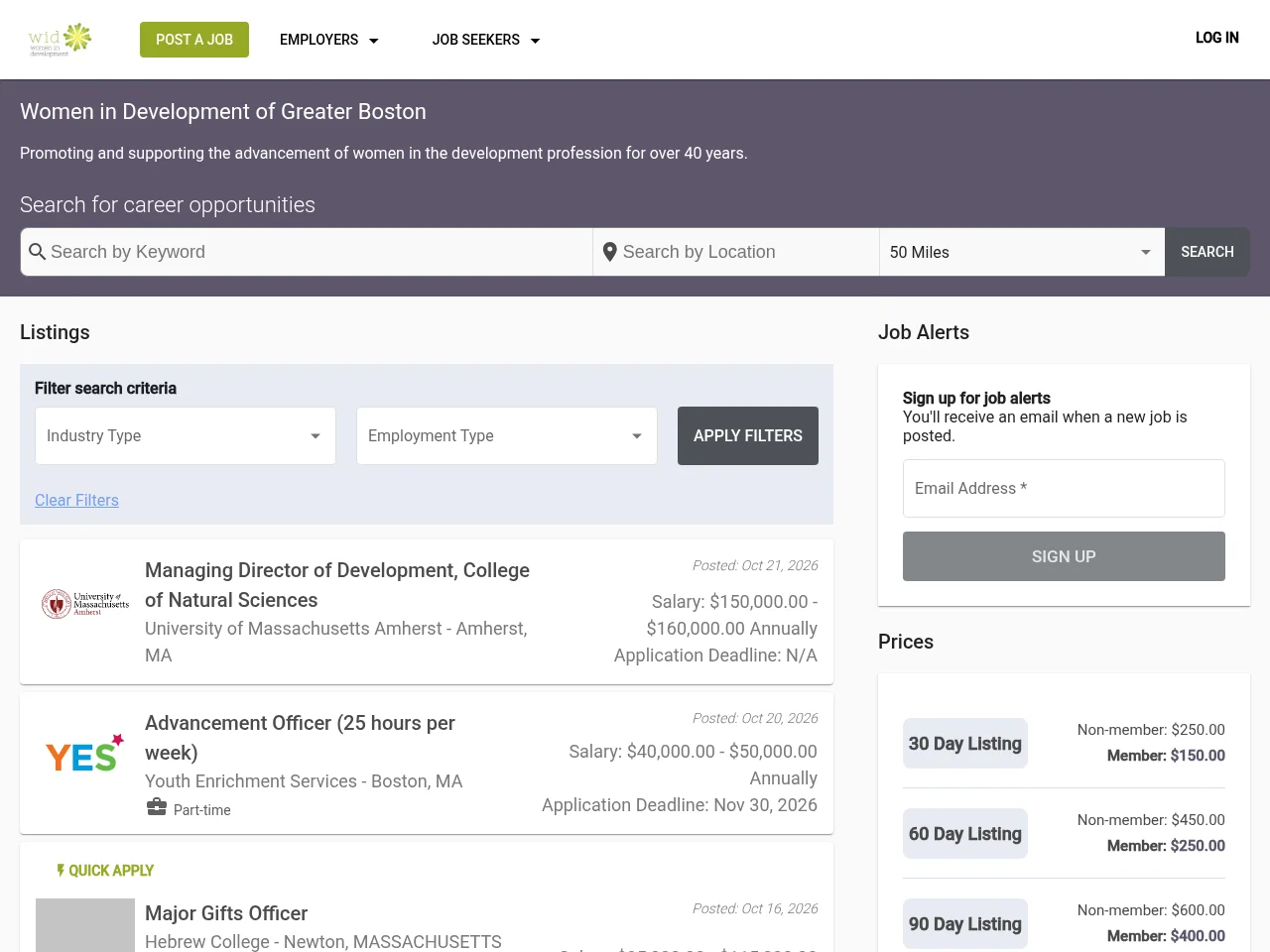Click the Post a Job button
The image size is (1270, 952).
click(194, 40)
